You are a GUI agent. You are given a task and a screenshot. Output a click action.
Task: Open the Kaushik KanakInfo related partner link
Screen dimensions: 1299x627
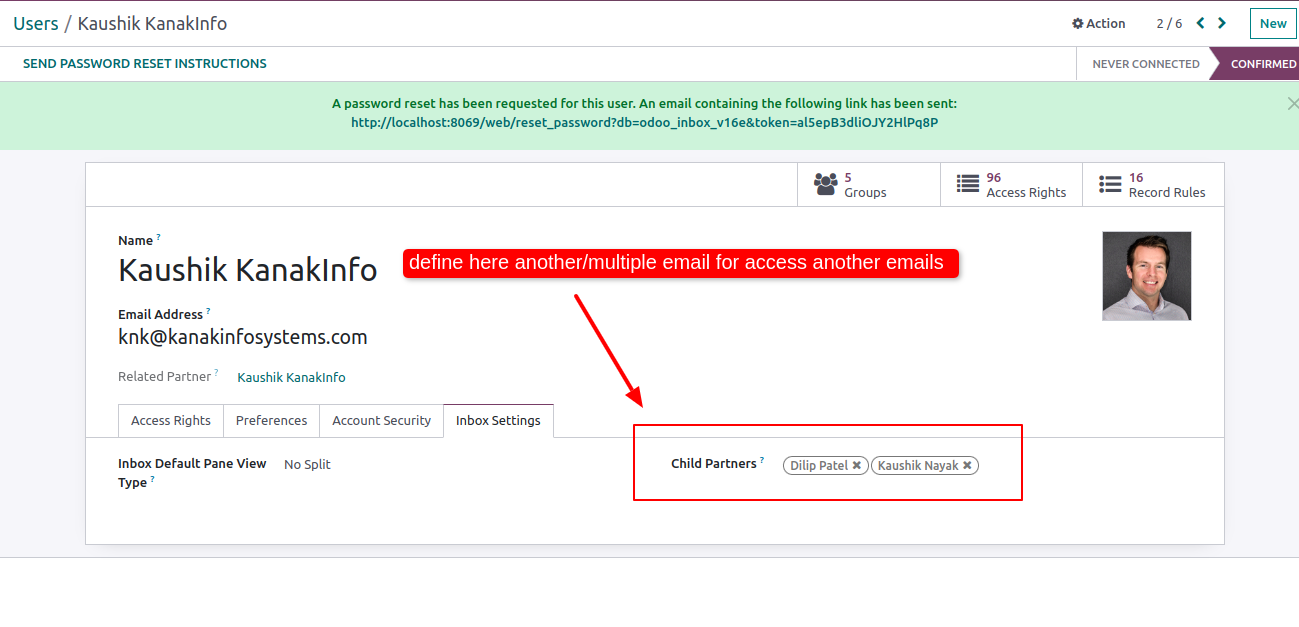(291, 378)
